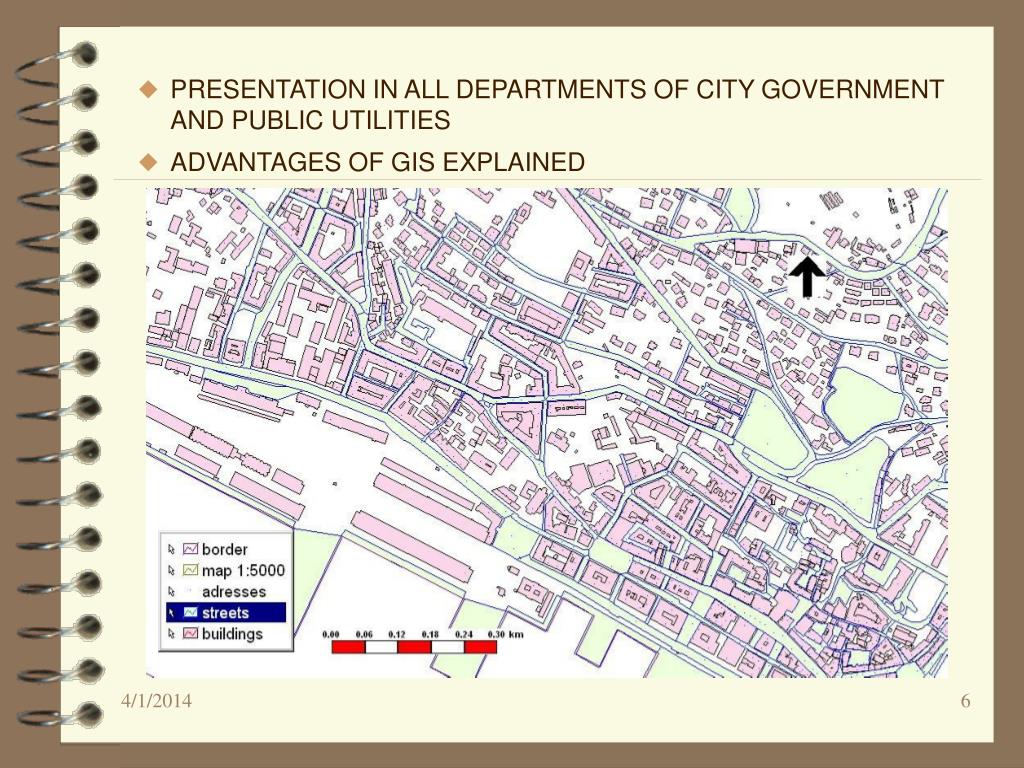Click the selectable cursor icon beside buildings
The width and height of the screenshot is (1024, 768).
(172, 633)
